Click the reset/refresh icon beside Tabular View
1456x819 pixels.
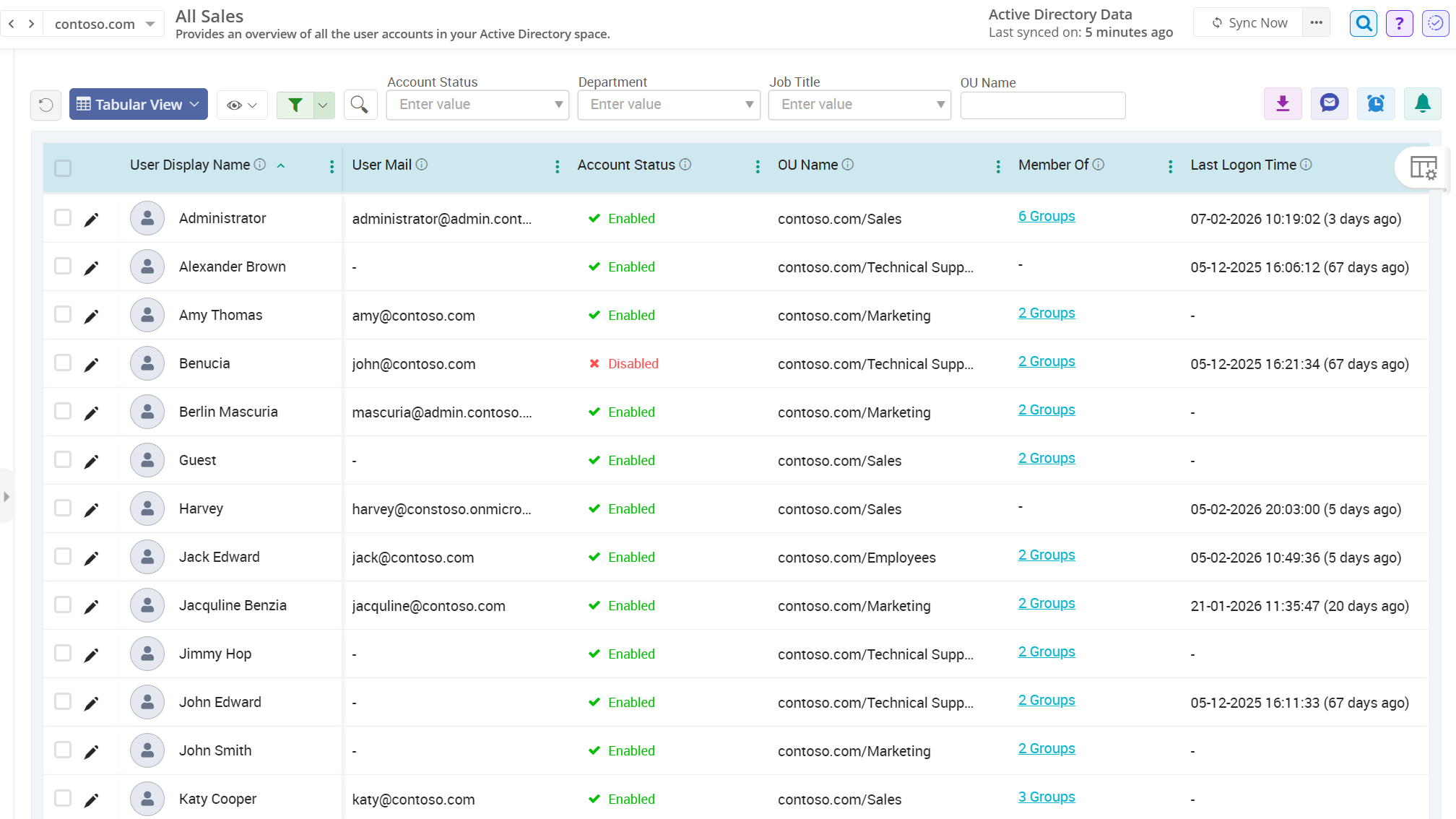45,104
